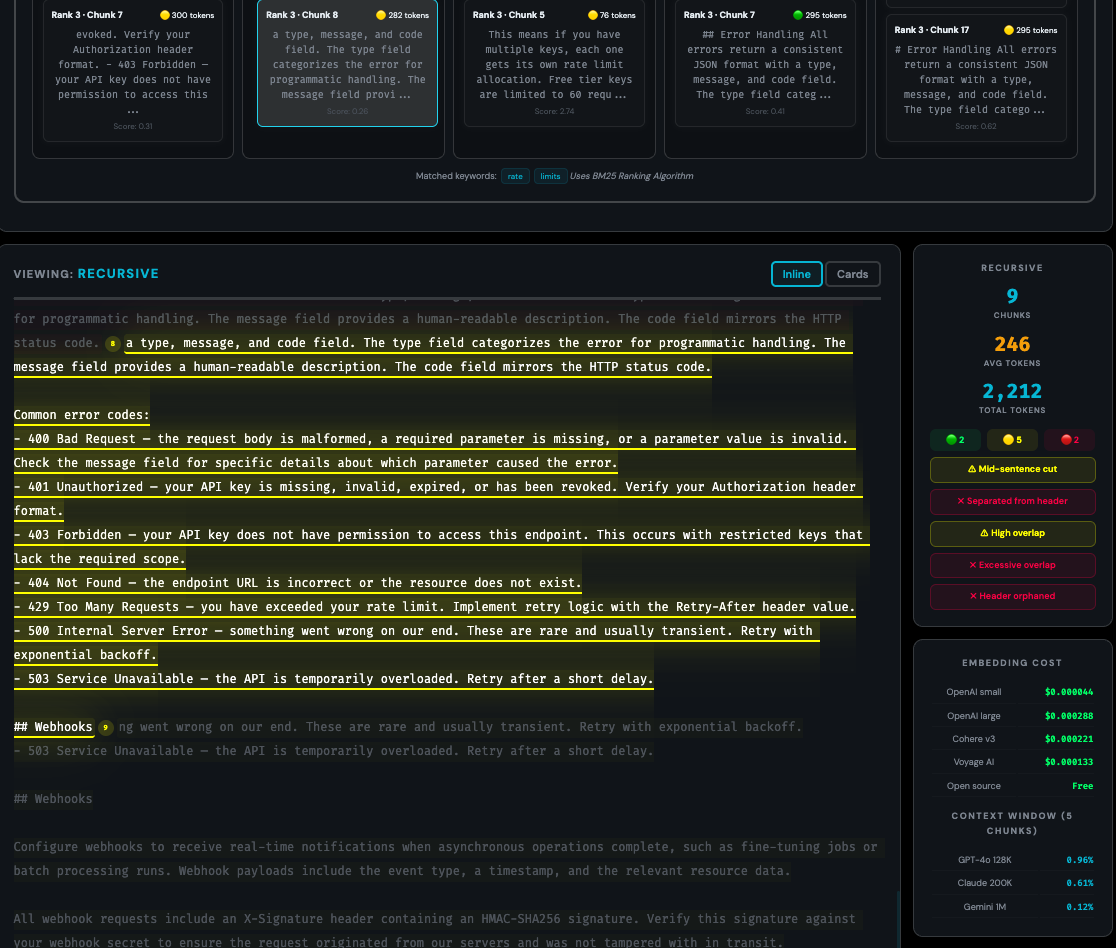
Task: Click the '404 Not Found' line
Action: pos(298,583)
